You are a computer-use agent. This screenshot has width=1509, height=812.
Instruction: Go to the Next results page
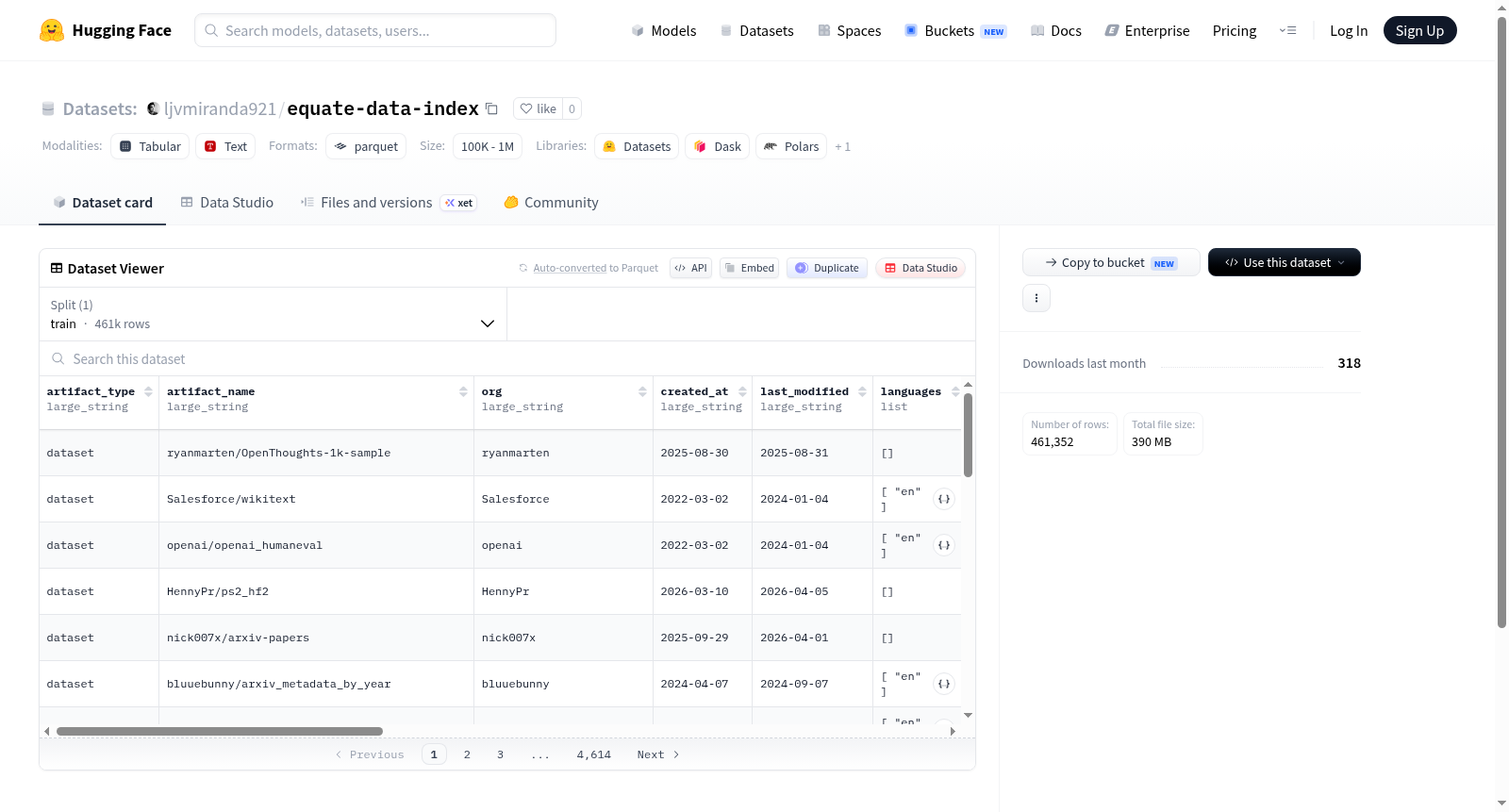point(657,754)
